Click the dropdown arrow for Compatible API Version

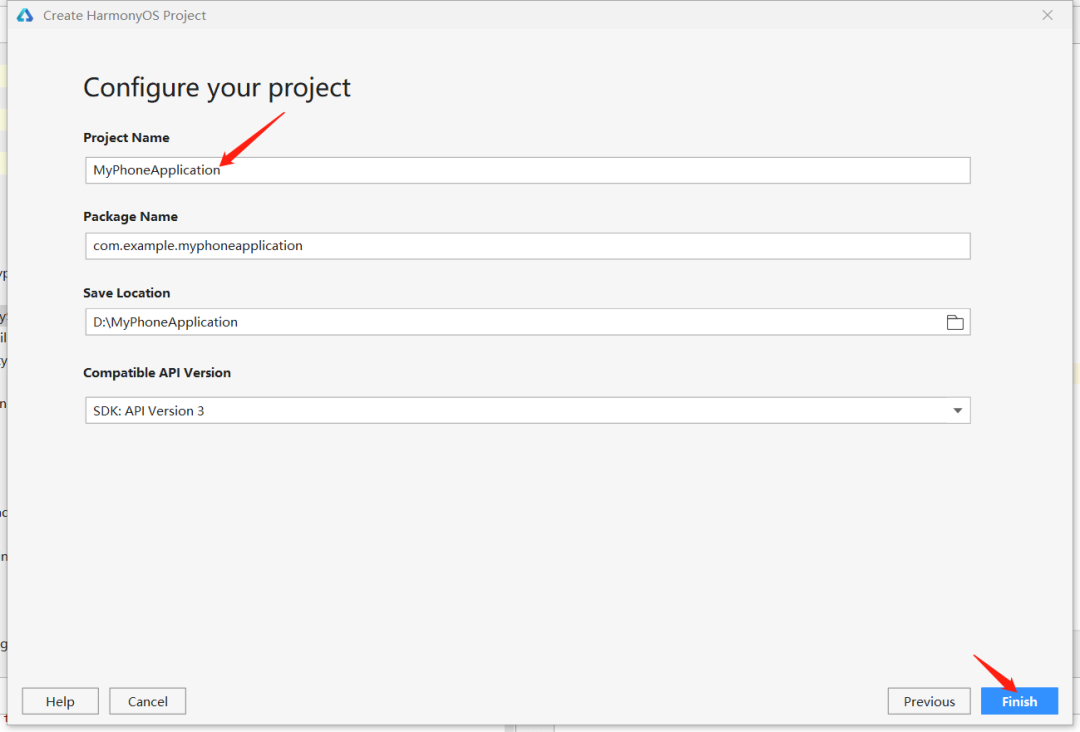click(957, 411)
